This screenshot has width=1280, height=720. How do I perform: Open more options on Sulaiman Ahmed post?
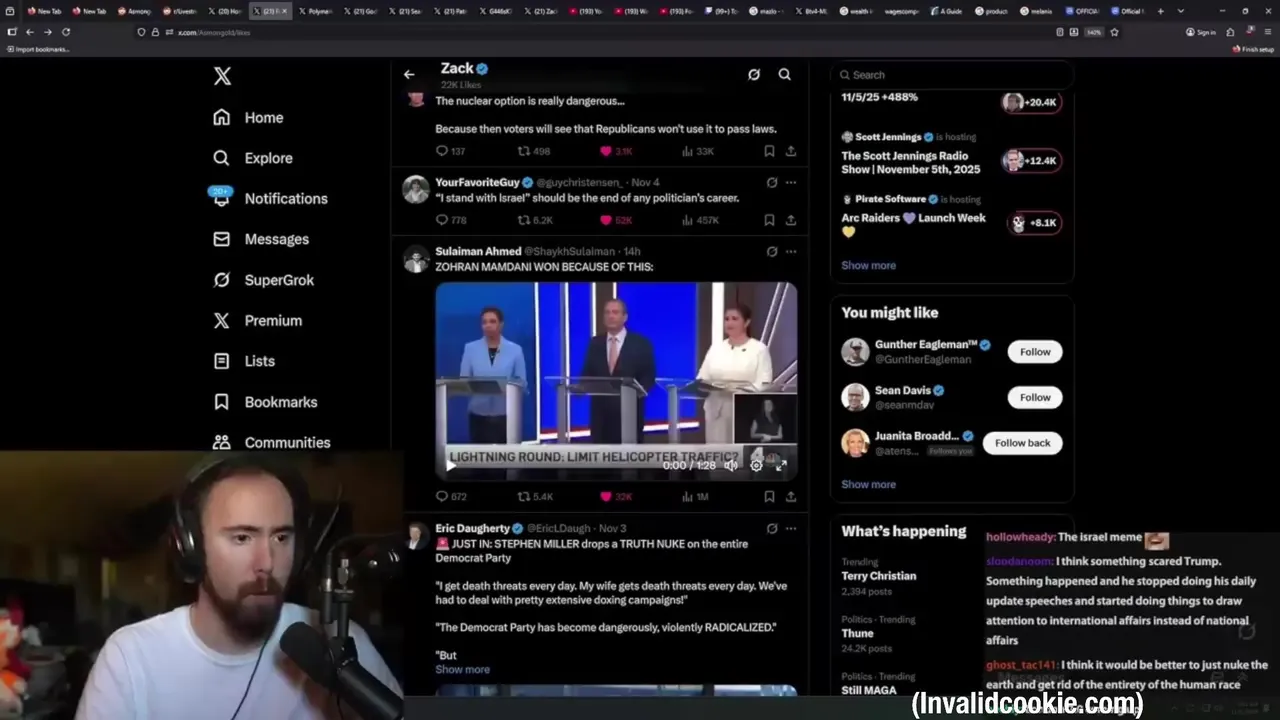point(791,252)
